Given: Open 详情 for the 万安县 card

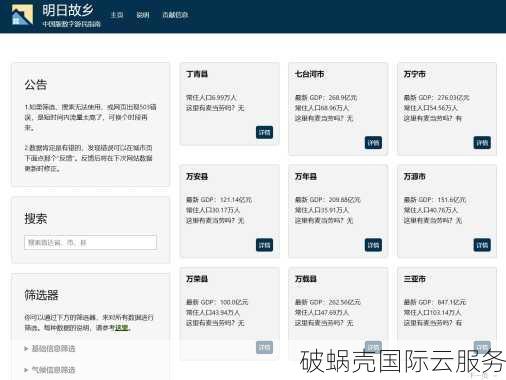Looking at the screenshot, I should pos(264,245).
